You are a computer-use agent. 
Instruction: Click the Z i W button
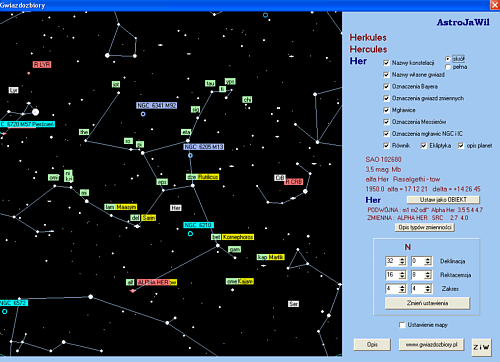pyautogui.click(x=482, y=347)
